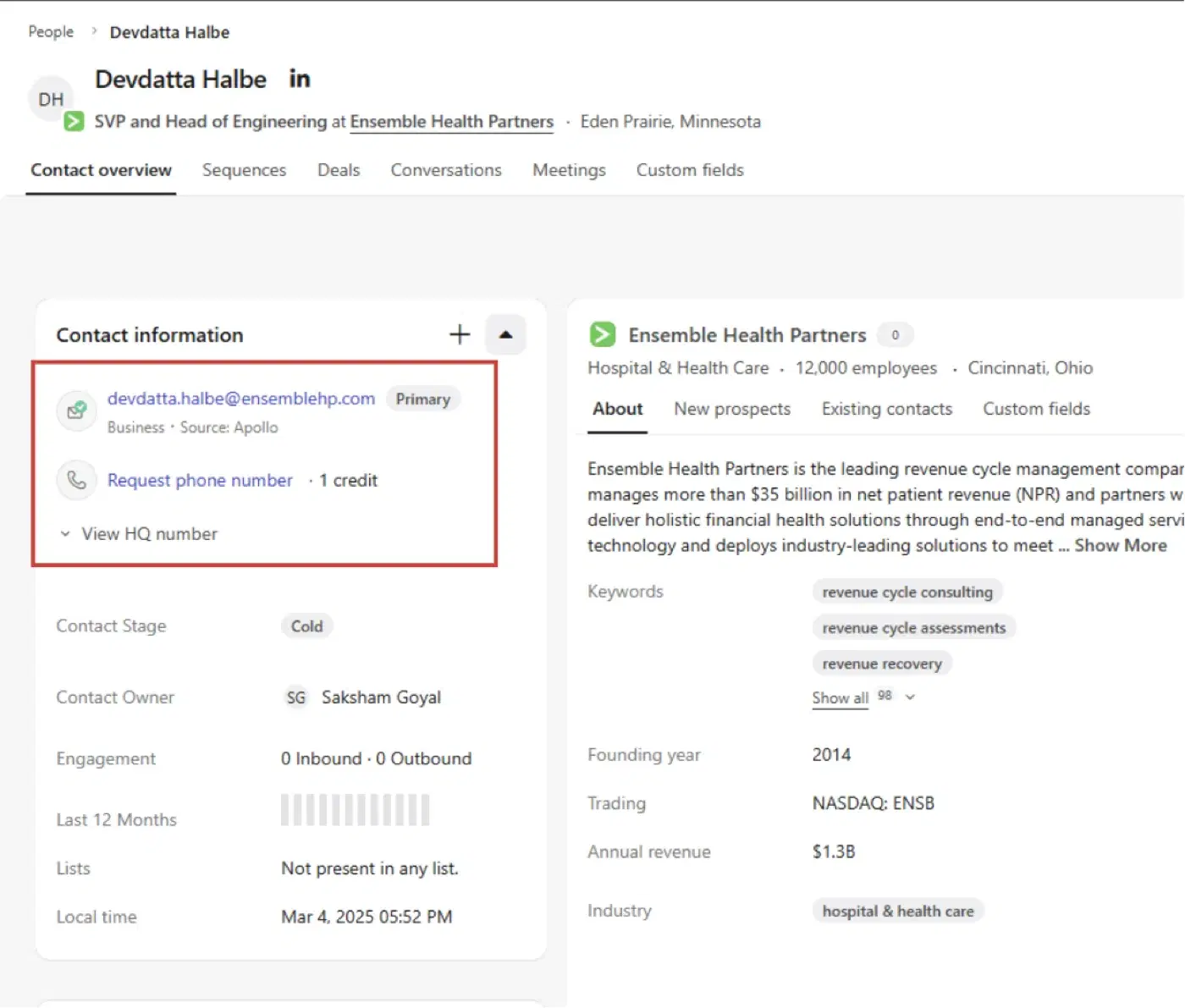Click the DH avatar circle
1185x1008 pixels.
click(x=51, y=99)
